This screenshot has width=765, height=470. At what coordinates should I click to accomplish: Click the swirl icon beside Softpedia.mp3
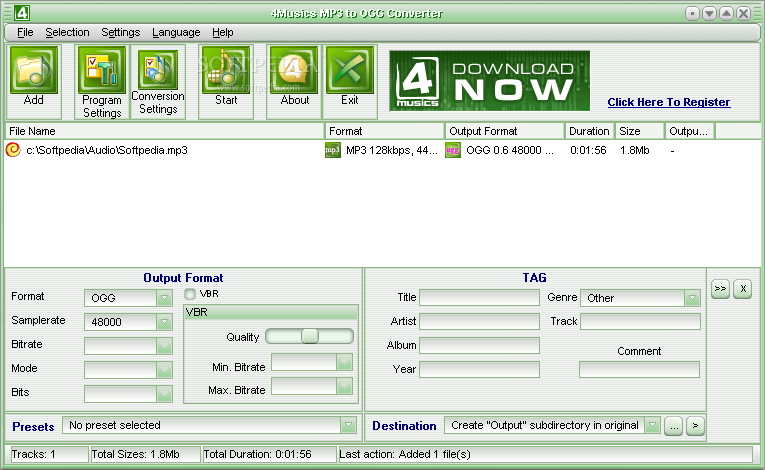point(13,150)
